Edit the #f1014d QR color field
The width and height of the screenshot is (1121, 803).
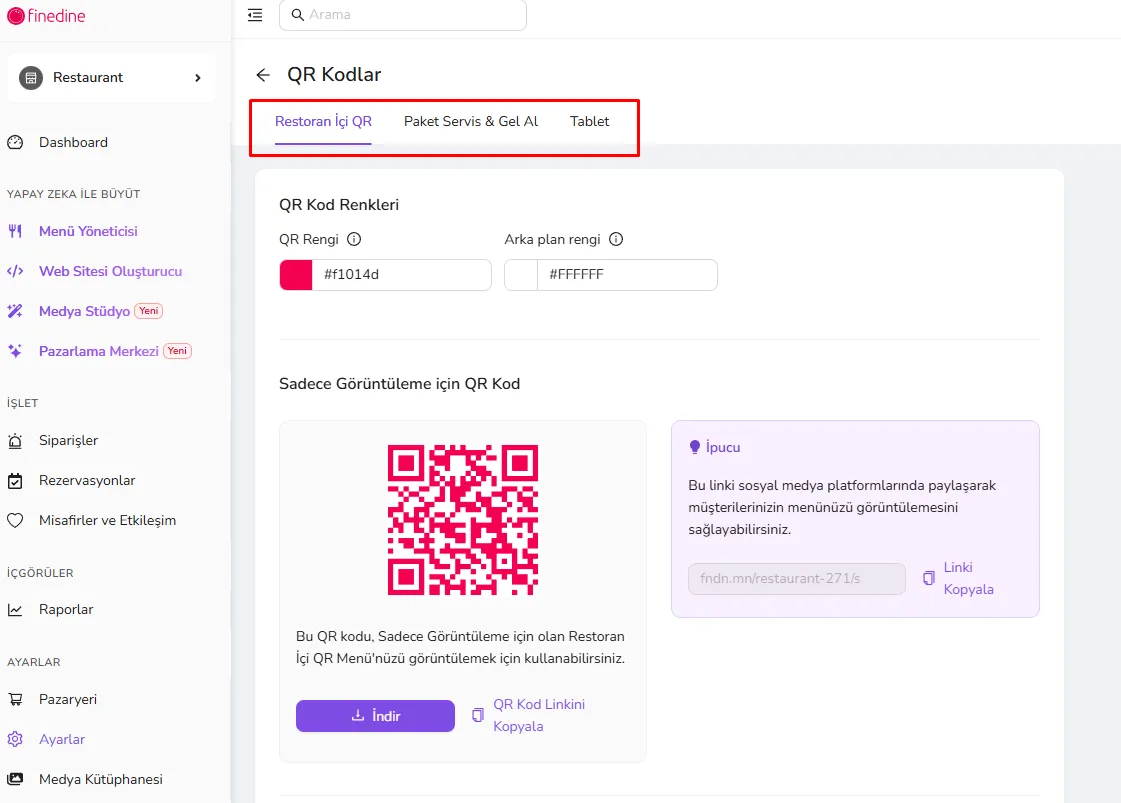(401, 275)
